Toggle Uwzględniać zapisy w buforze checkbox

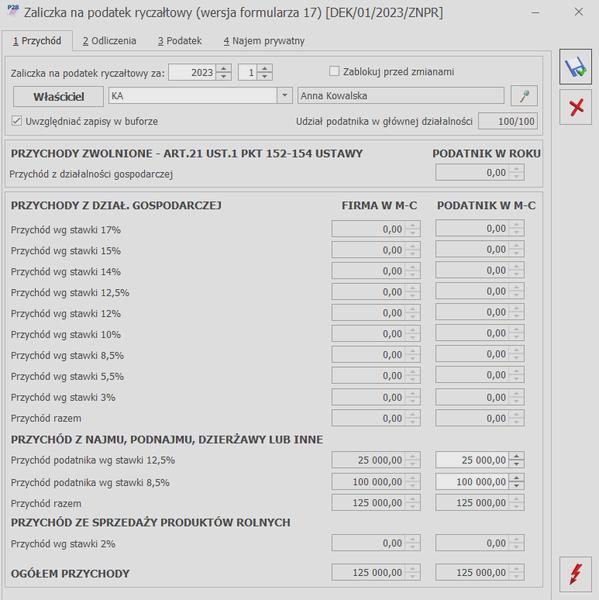click(x=16, y=121)
